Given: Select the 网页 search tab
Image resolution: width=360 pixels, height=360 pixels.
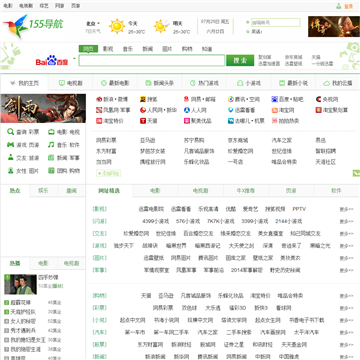Looking at the screenshot, I should pos(88,49).
